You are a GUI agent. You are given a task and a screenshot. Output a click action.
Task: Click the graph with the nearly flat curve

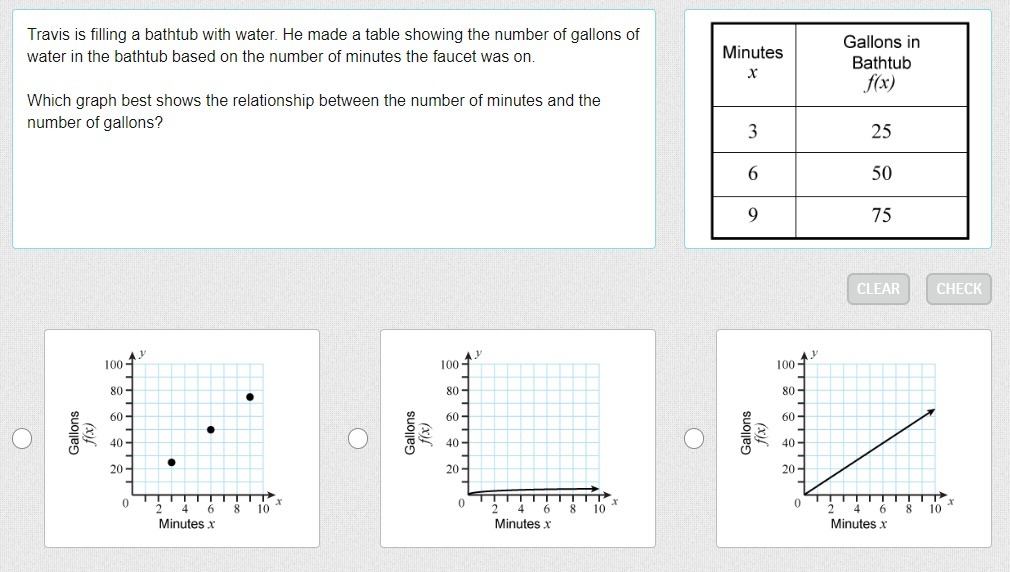pyautogui.click(x=518, y=438)
